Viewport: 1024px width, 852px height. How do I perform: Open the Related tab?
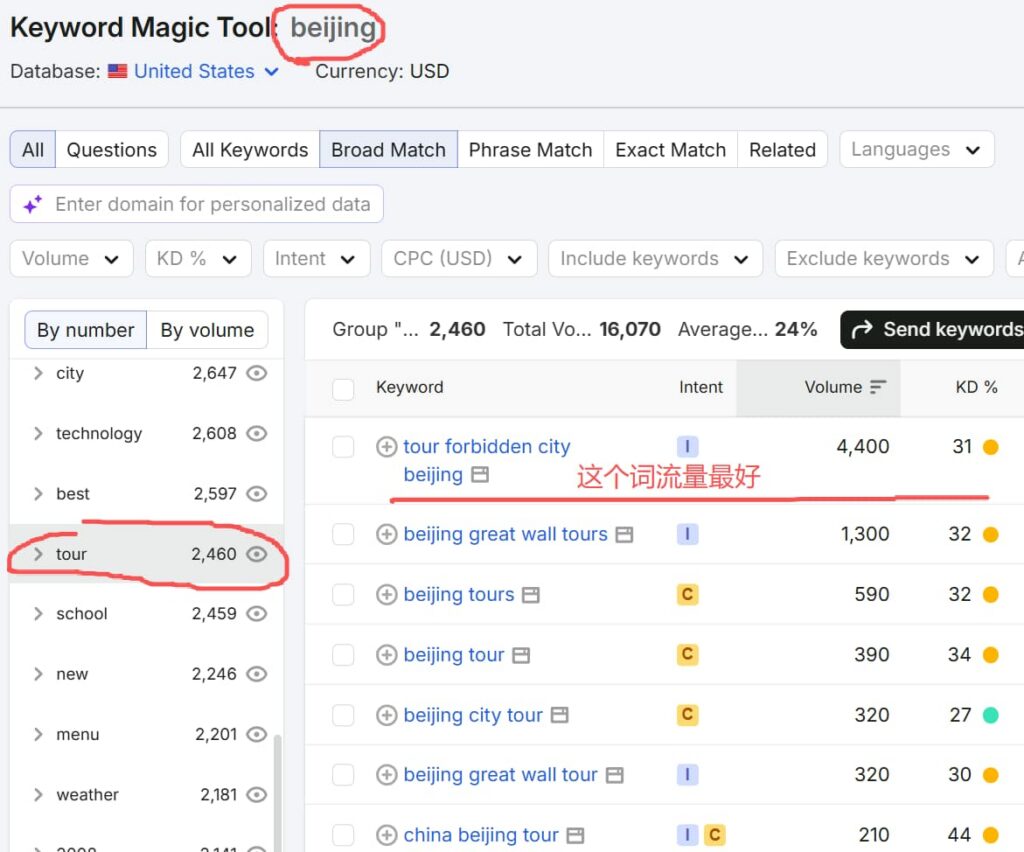(x=782, y=150)
